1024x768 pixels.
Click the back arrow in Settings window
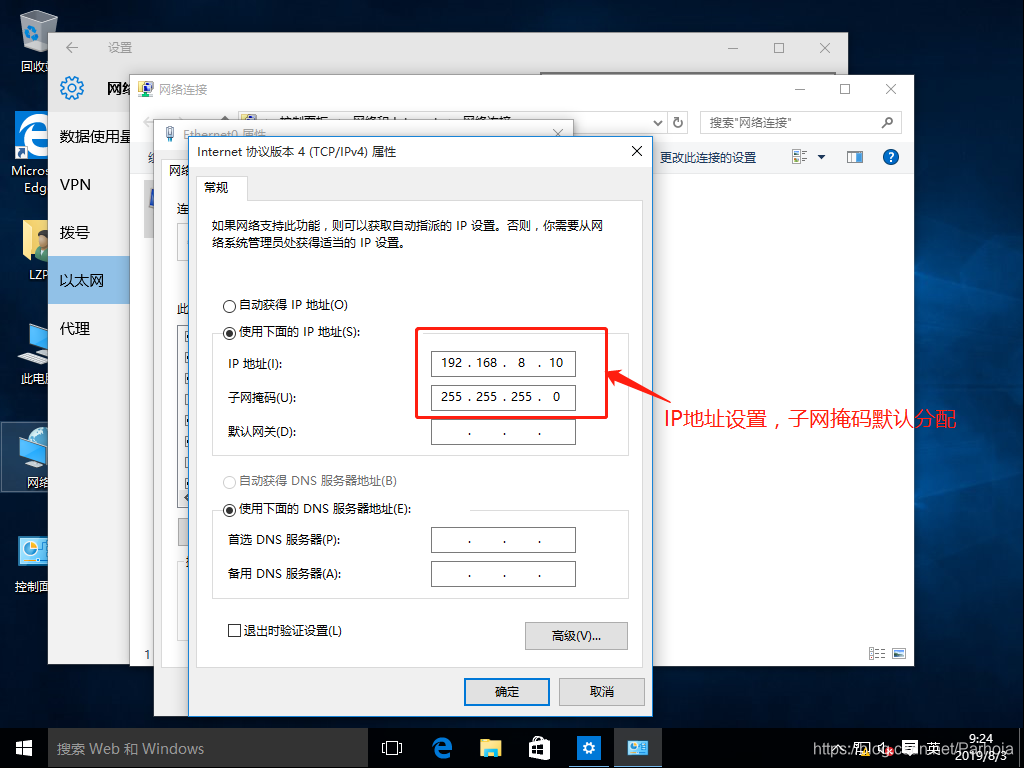pyautogui.click(x=72, y=48)
